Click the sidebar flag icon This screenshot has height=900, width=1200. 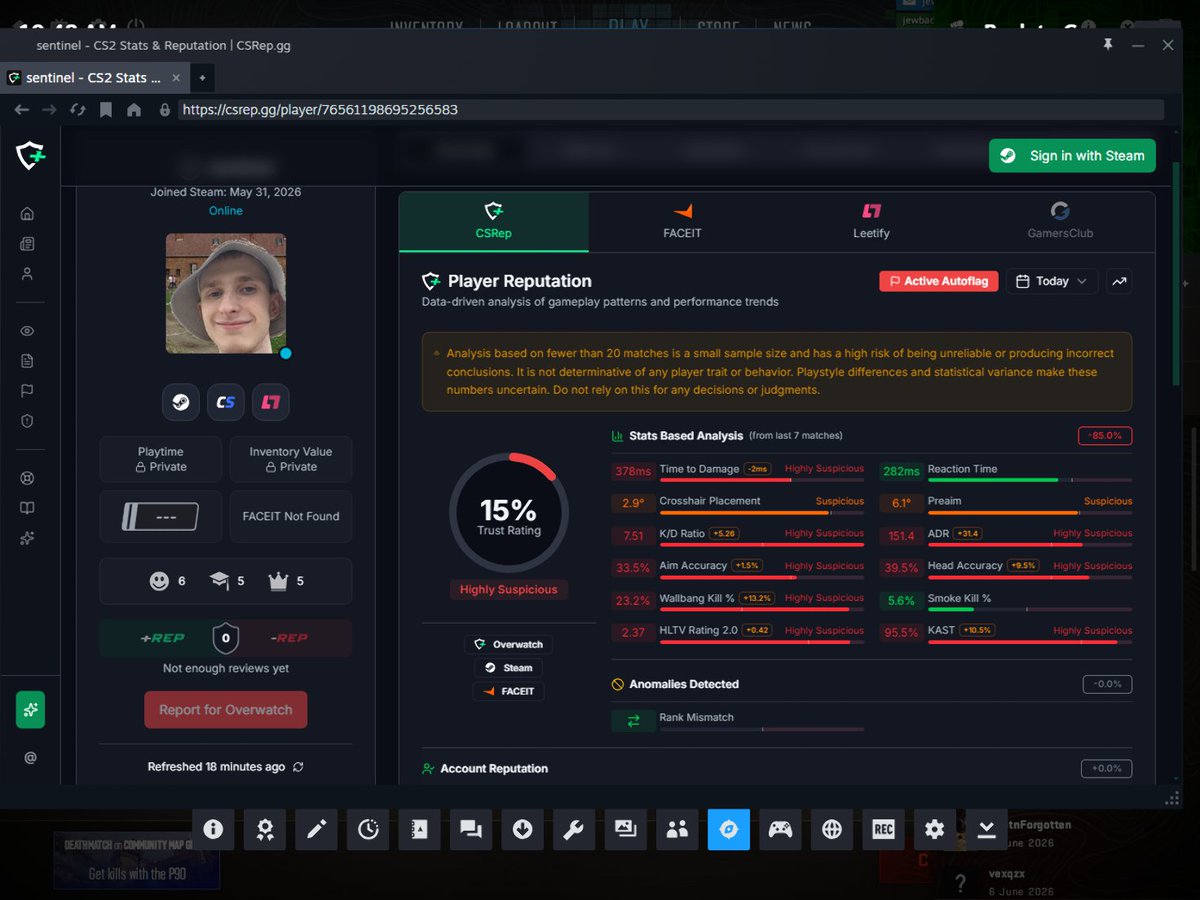coord(28,391)
